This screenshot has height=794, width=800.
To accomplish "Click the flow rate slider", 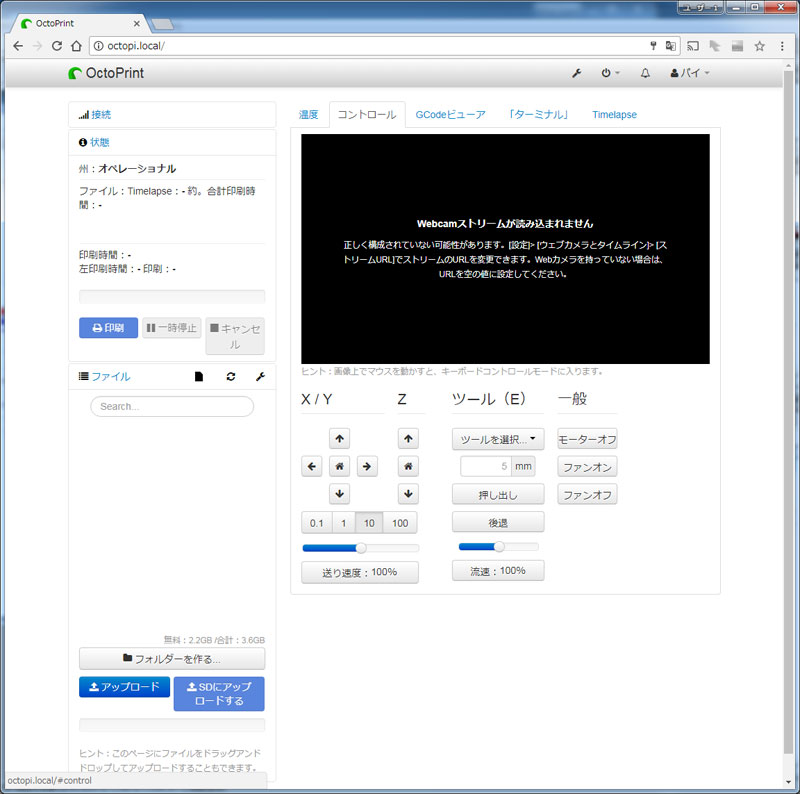I will click(x=498, y=547).
